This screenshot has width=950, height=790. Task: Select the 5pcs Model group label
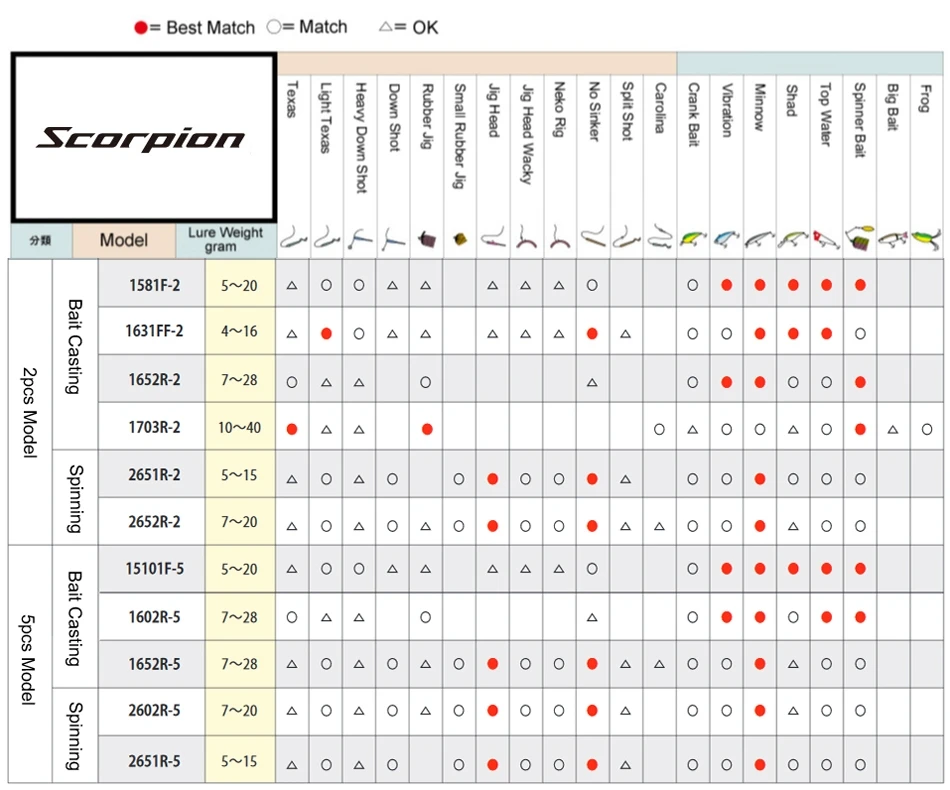pos(28,659)
